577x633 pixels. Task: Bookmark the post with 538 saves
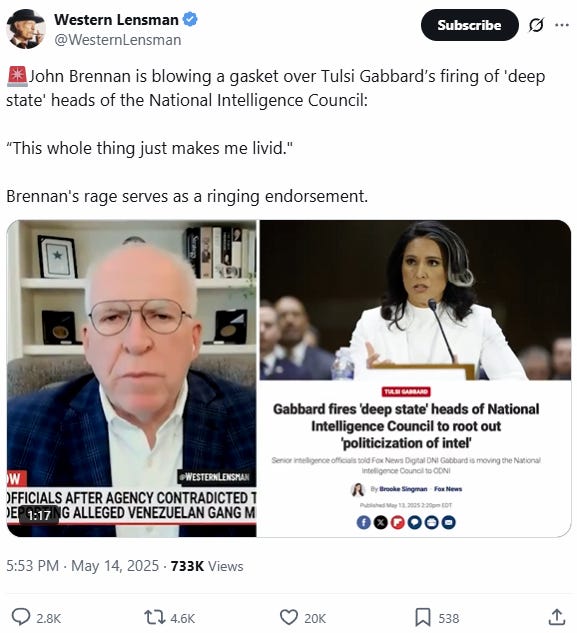pyautogui.click(x=423, y=618)
